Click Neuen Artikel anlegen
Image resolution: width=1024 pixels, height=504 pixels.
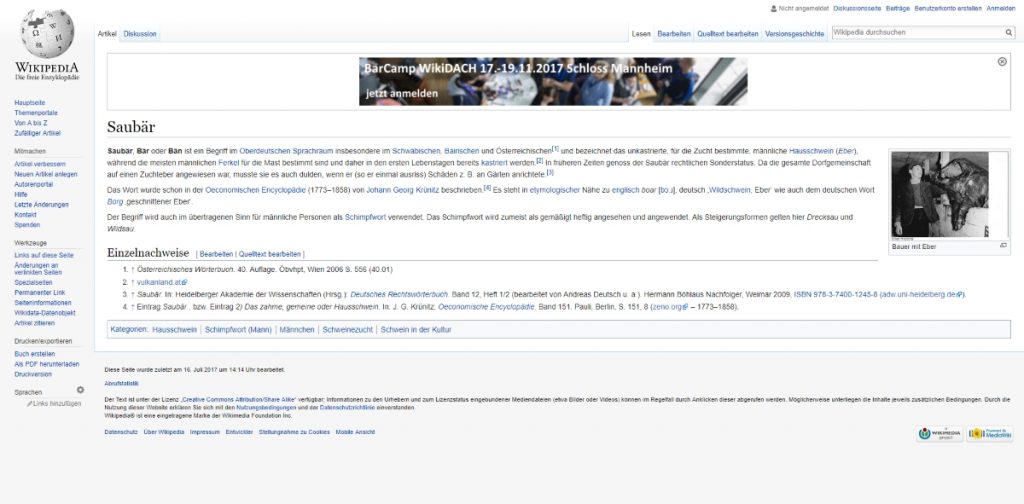[x=46, y=174]
